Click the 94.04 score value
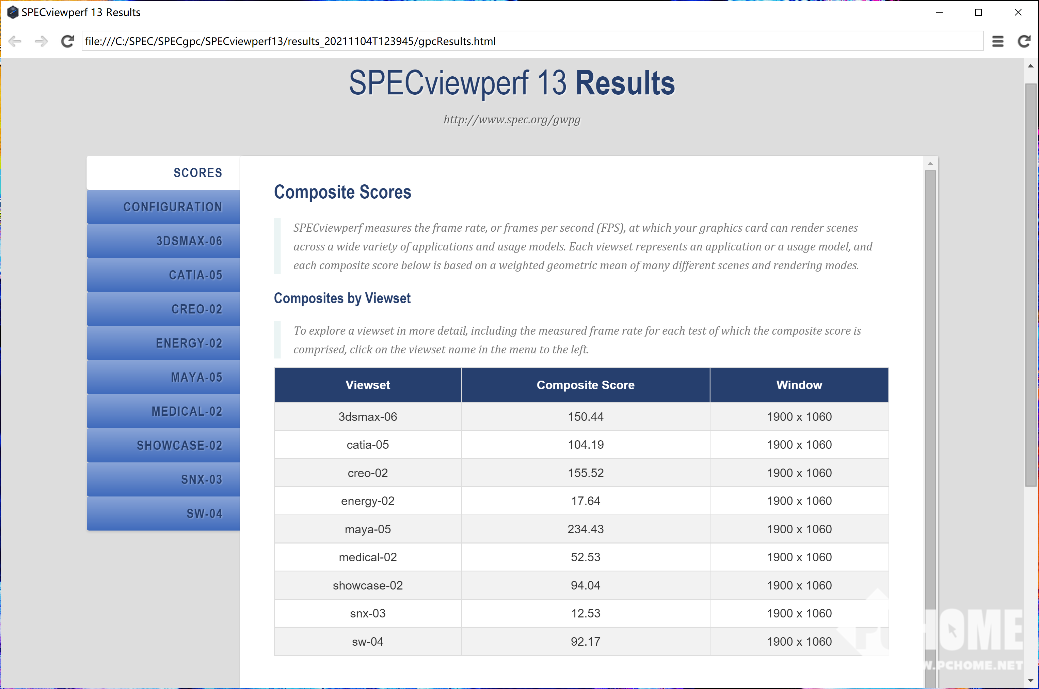This screenshot has width=1039, height=689. tap(586, 586)
